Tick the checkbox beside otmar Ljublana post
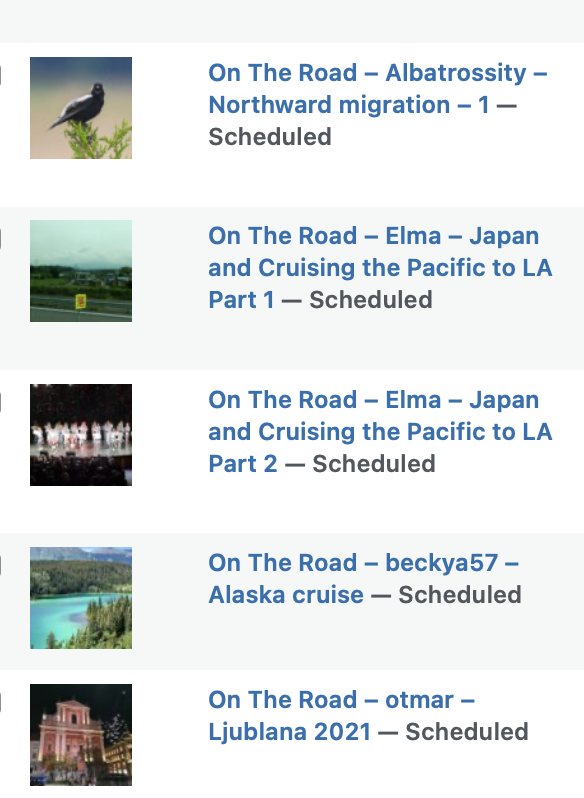 [x=1, y=702]
